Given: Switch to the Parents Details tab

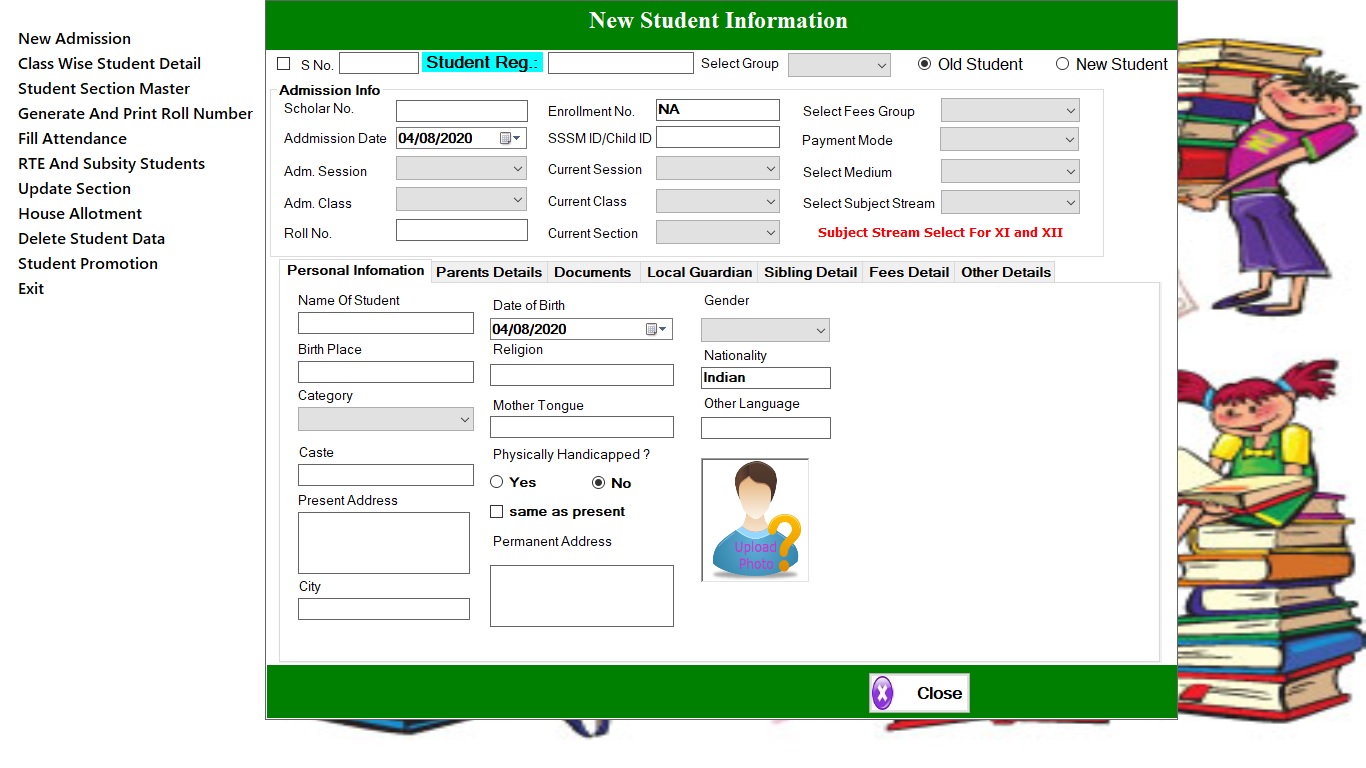Looking at the screenshot, I should pos(489,271).
